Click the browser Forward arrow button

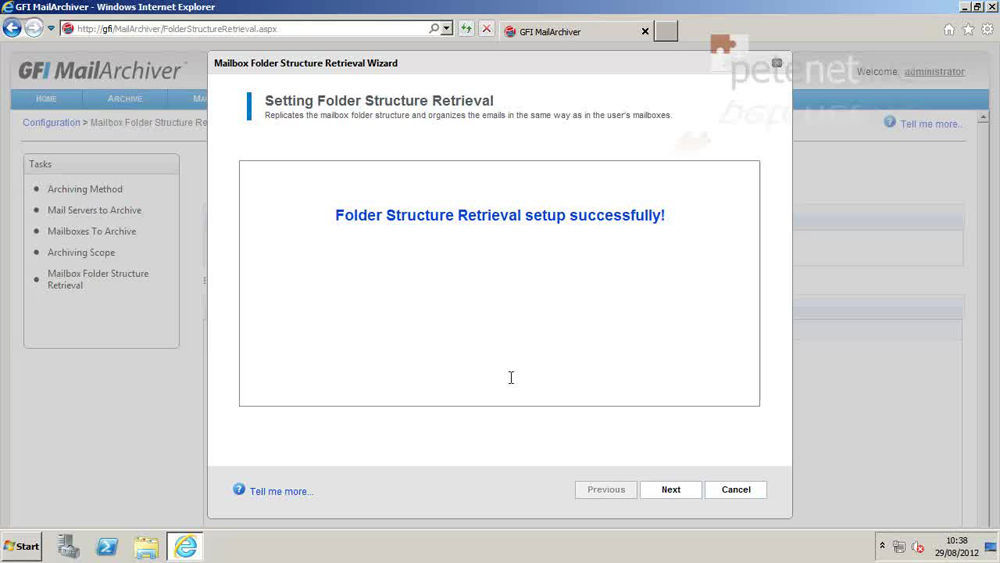click(x=34, y=28)
